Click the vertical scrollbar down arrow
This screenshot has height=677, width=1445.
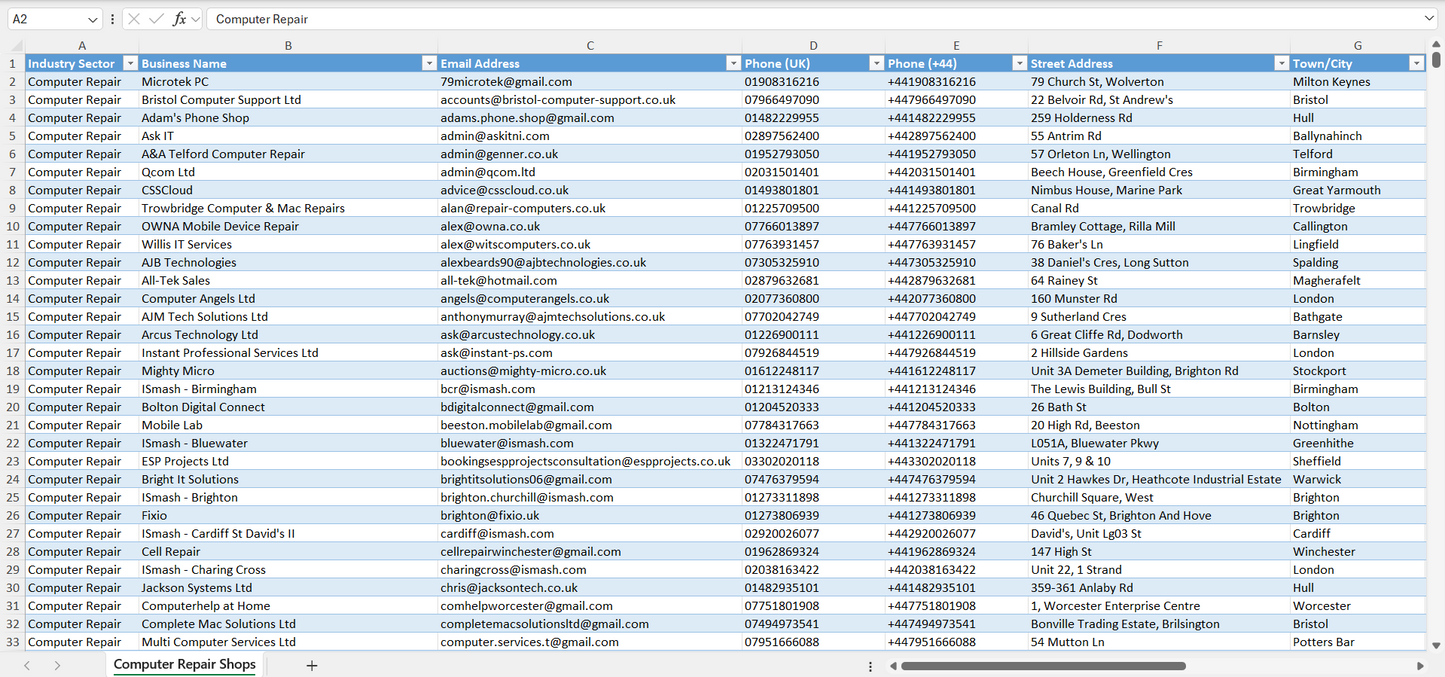pos(1437,646)
